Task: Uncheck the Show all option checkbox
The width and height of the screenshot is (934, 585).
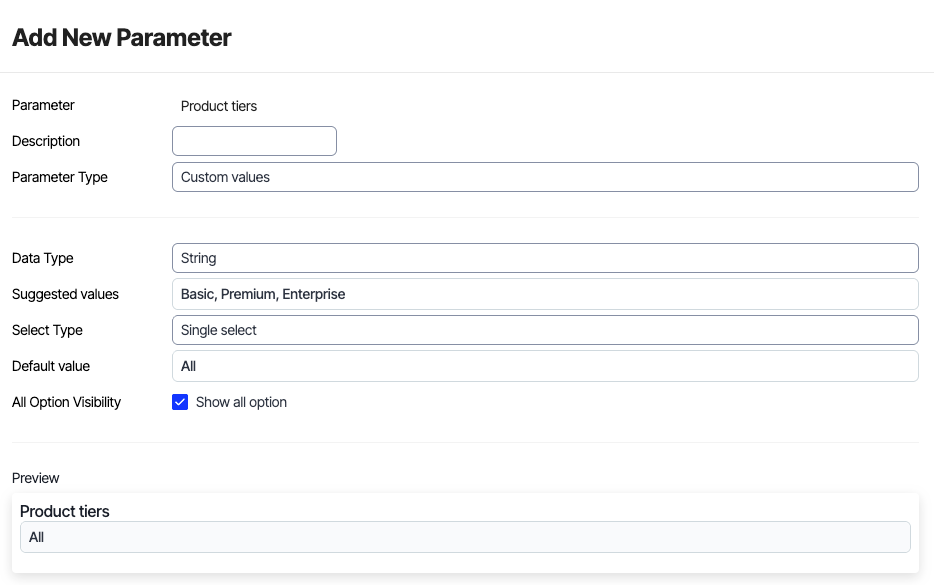Action: 180,402
